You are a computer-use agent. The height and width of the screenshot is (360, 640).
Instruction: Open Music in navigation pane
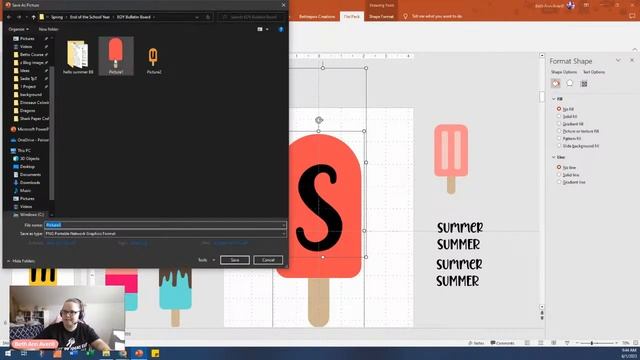[x=22, y=191]
